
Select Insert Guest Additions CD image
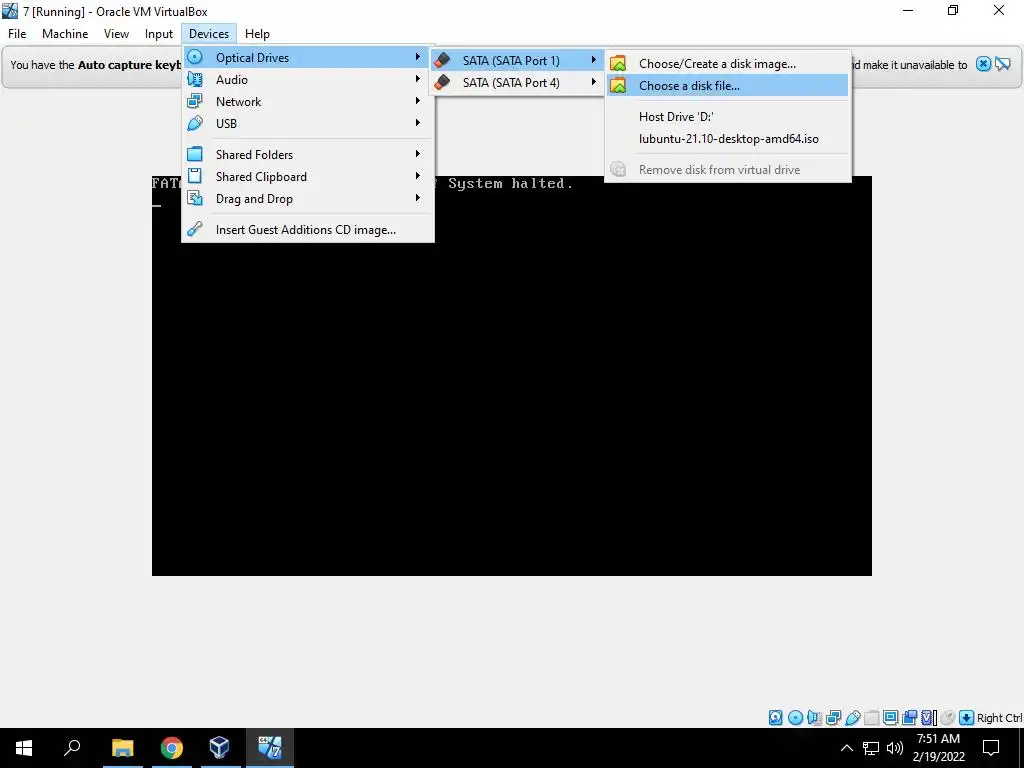point(306,229)
